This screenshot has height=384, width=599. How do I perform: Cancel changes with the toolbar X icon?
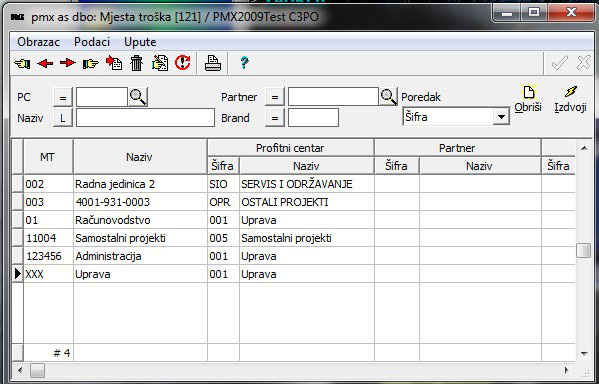click(x=584, y=63)
